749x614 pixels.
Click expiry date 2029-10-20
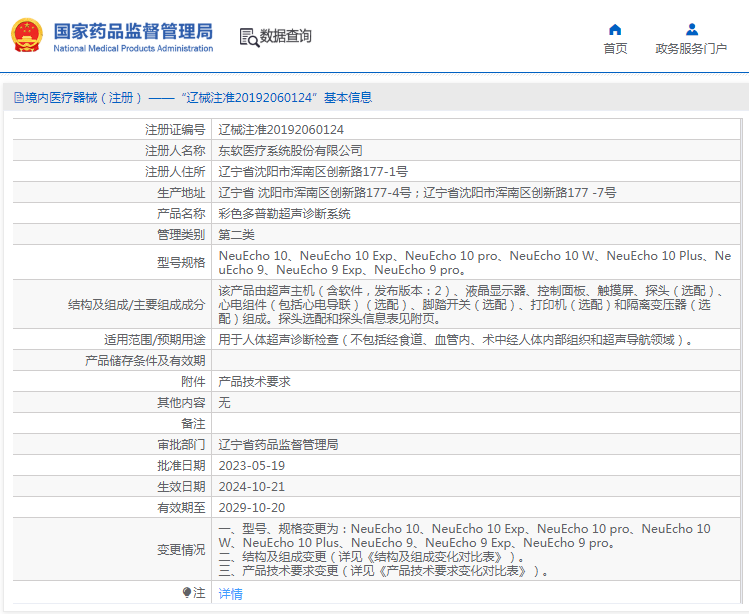click(x=252, y=508)
